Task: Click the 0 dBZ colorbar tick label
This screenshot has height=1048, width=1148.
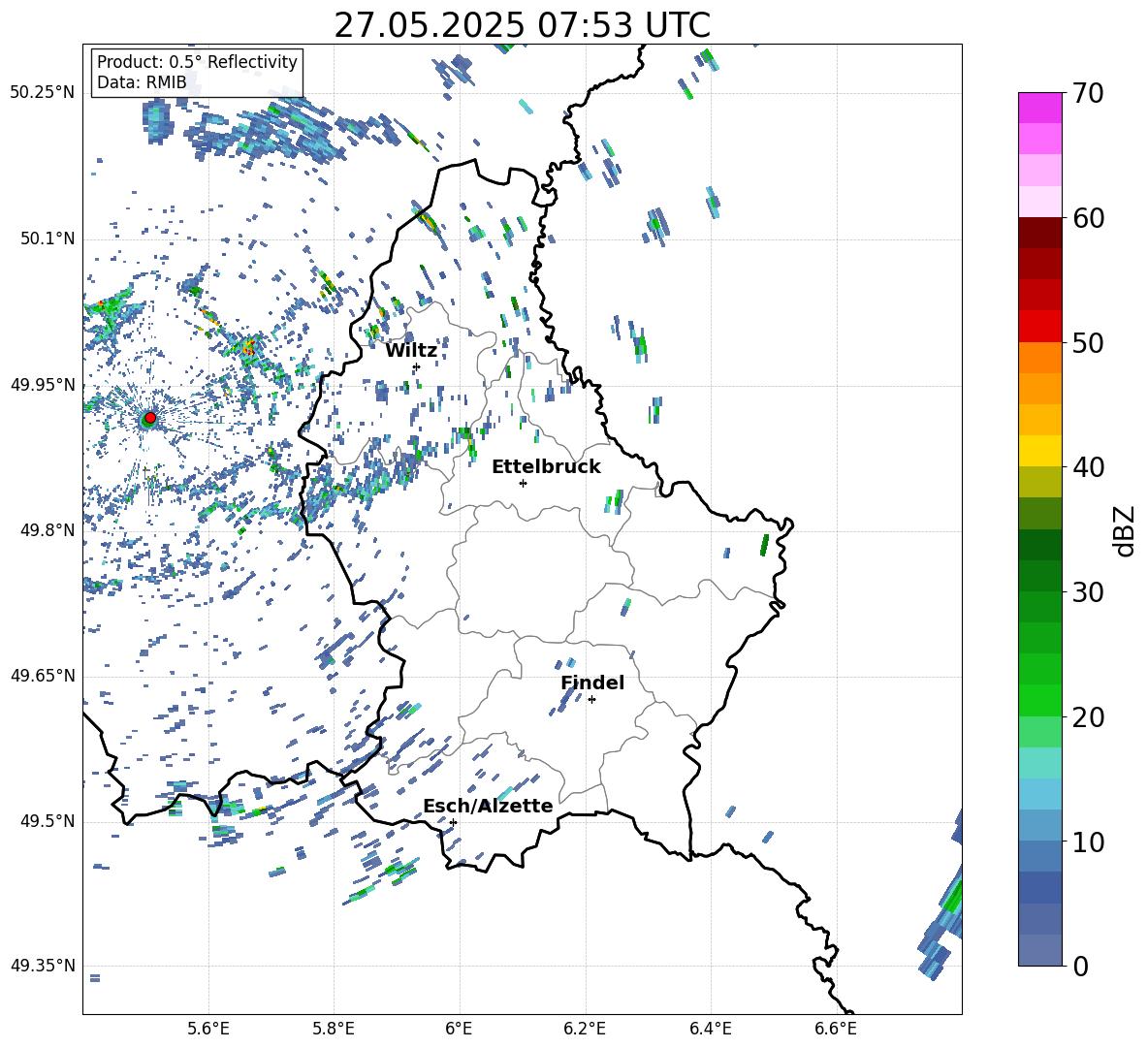Action: pos(1080,966)
